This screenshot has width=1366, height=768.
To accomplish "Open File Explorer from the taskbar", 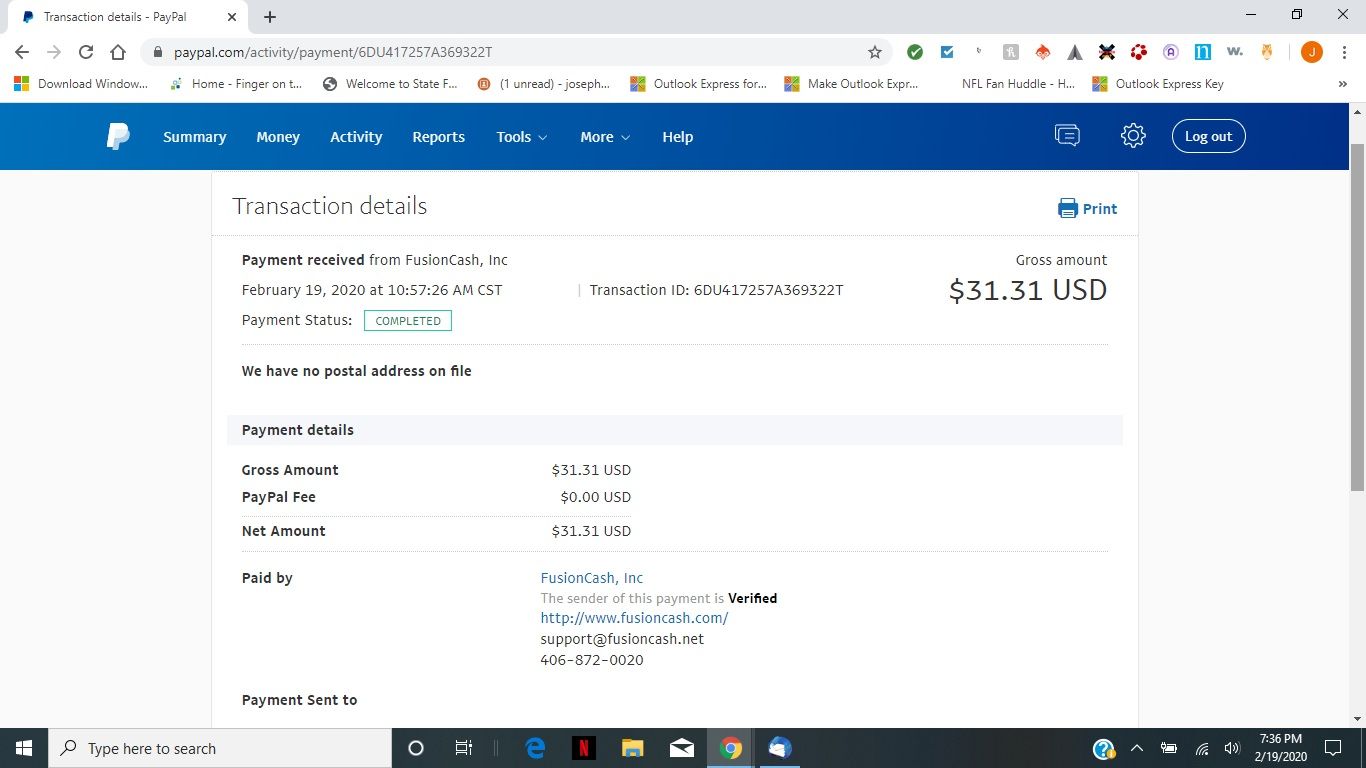I will (633, 748).
